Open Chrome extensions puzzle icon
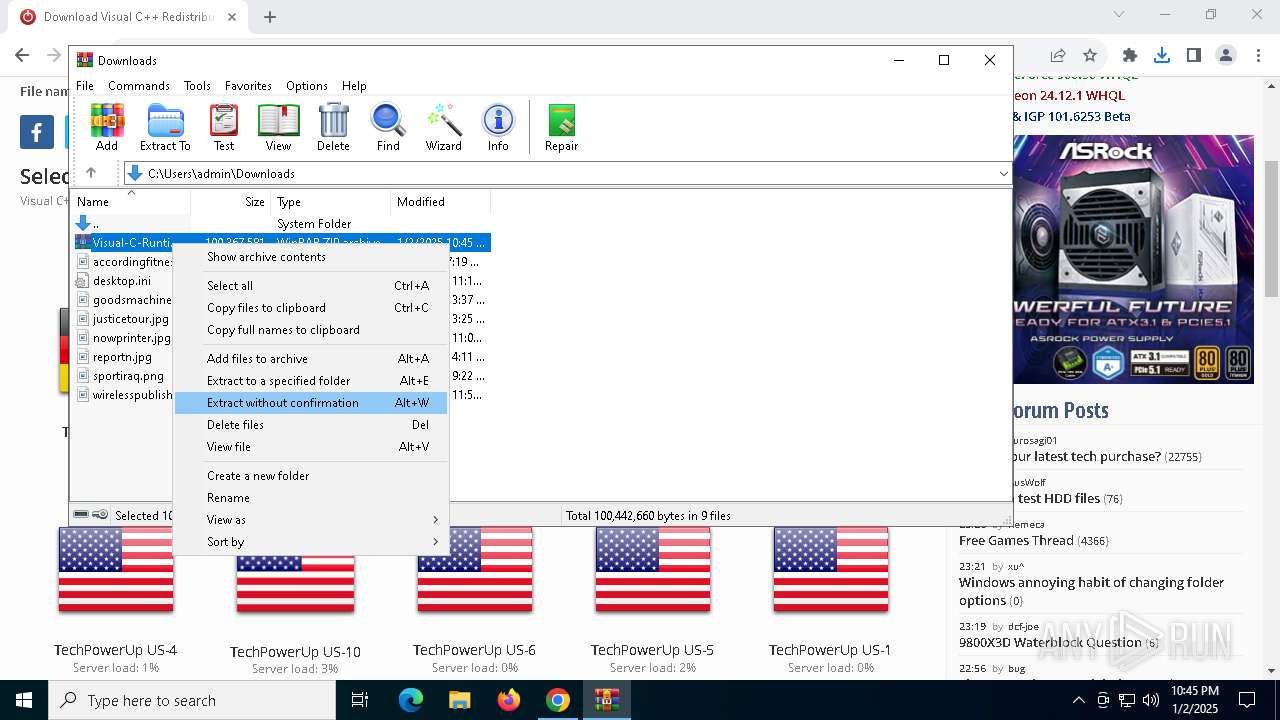The image size is (1280, 720). pos(1130,55)
